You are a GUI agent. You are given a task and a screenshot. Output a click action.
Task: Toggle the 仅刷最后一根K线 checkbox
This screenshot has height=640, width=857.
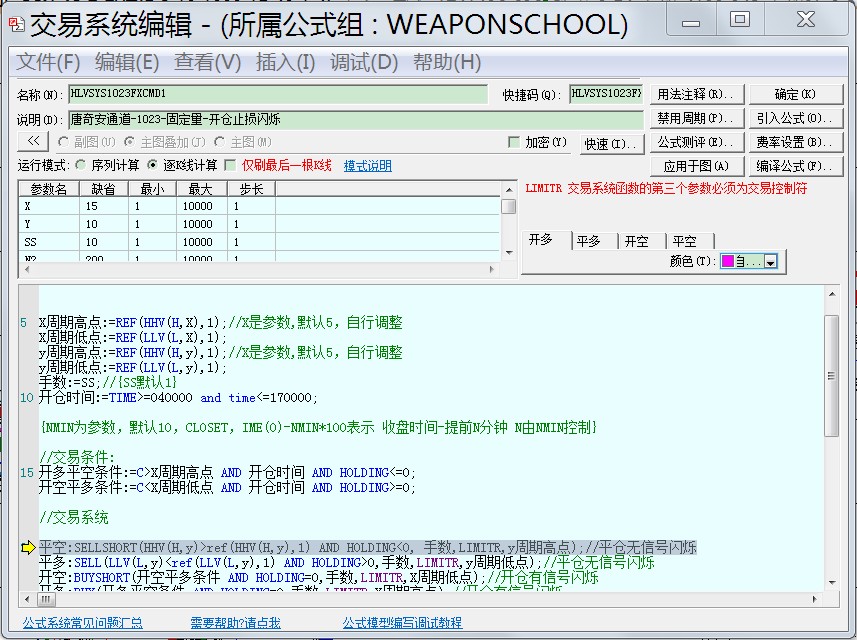231,165
